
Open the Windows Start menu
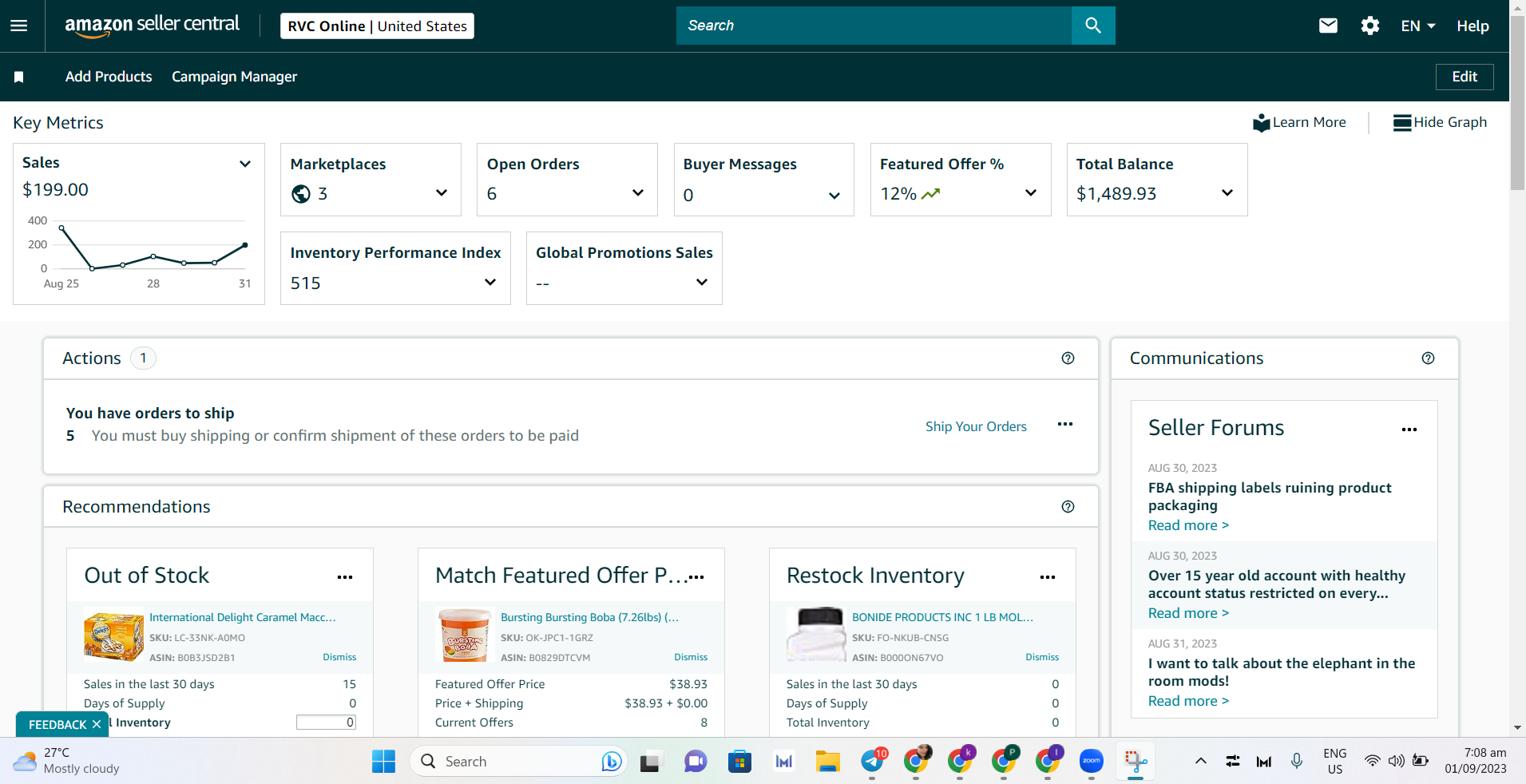(383, 762)
